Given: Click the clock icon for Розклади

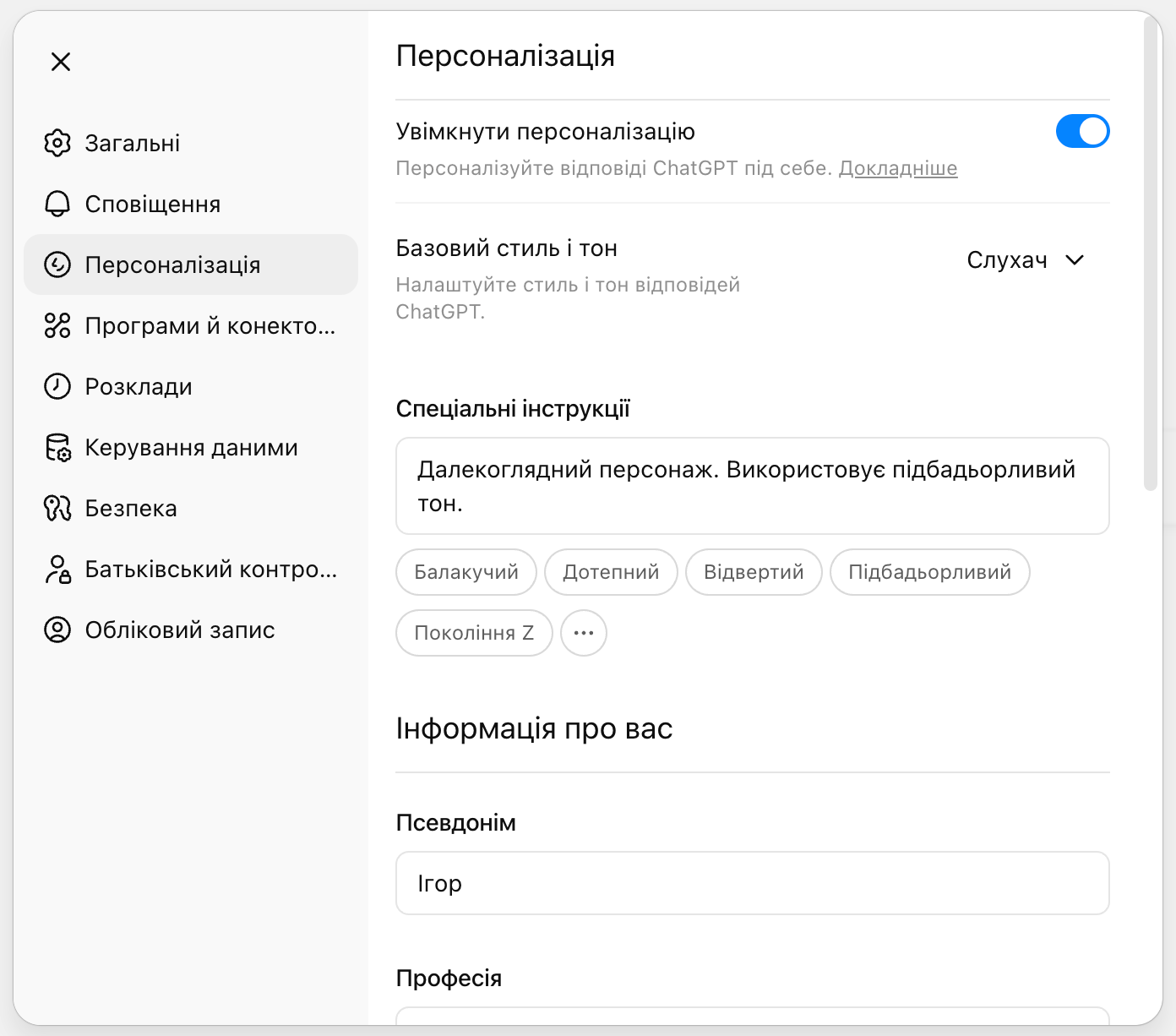Looking at the screenshot, I should (x=57, y=386).
